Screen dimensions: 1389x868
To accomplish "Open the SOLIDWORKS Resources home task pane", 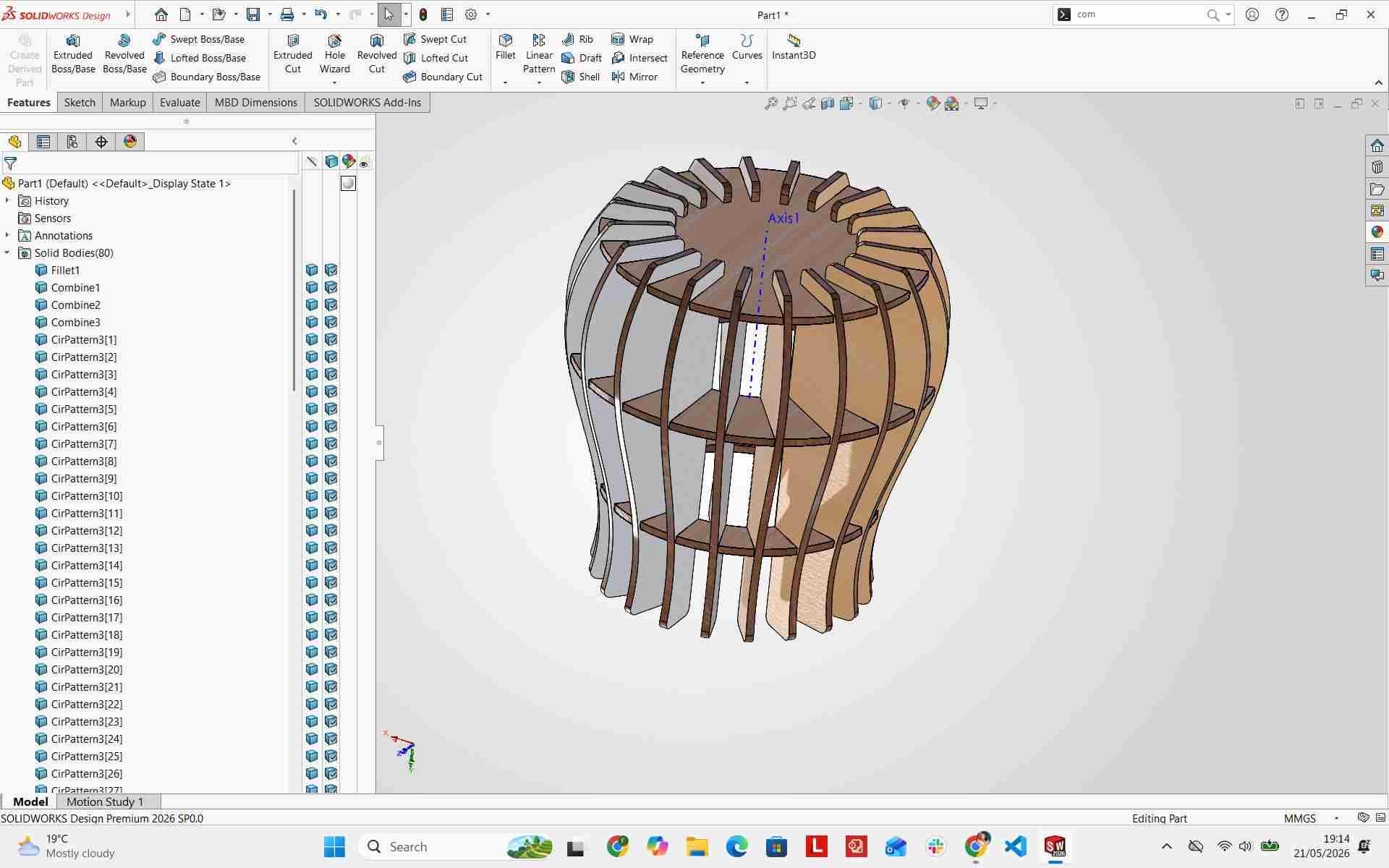I will pos(1377,145).
